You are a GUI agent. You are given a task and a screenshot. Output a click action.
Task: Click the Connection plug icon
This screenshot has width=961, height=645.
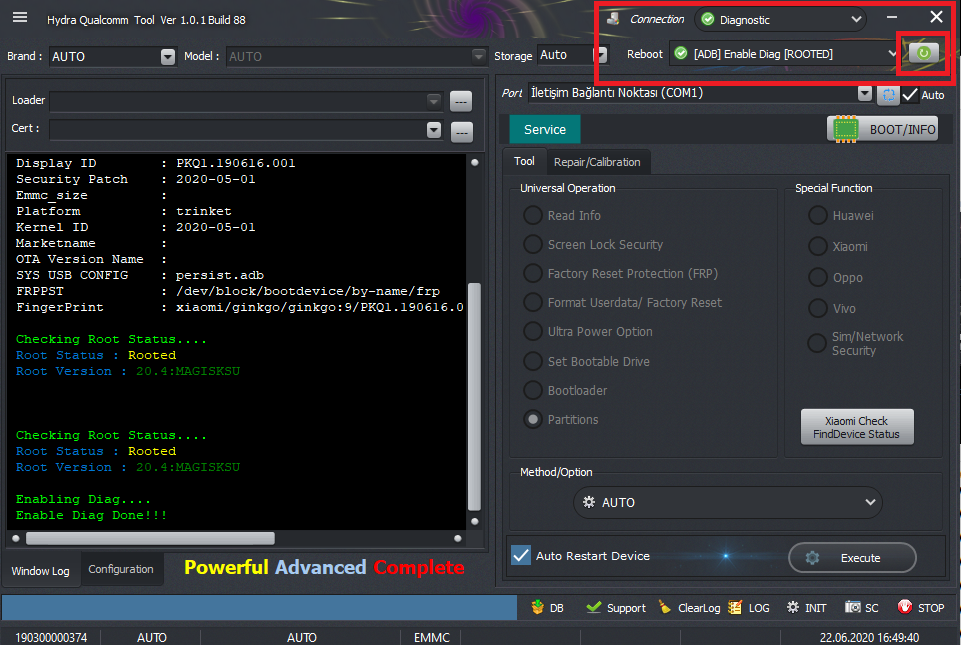coord(612,19)
